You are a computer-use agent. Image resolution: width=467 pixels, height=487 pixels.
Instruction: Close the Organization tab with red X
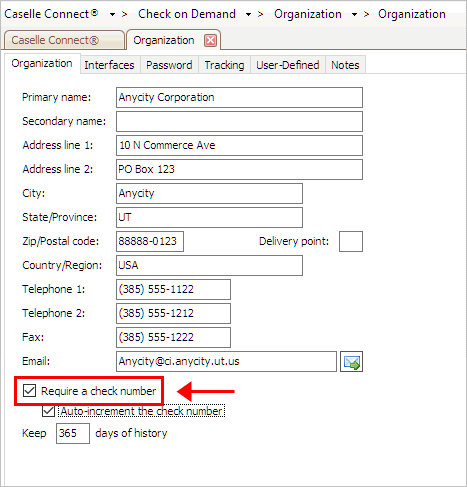(x=210, y=41)
